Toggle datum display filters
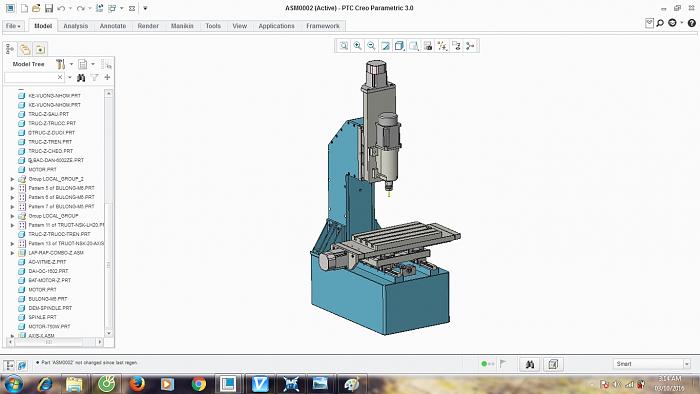The image size is (700, 394). [442, 46]
